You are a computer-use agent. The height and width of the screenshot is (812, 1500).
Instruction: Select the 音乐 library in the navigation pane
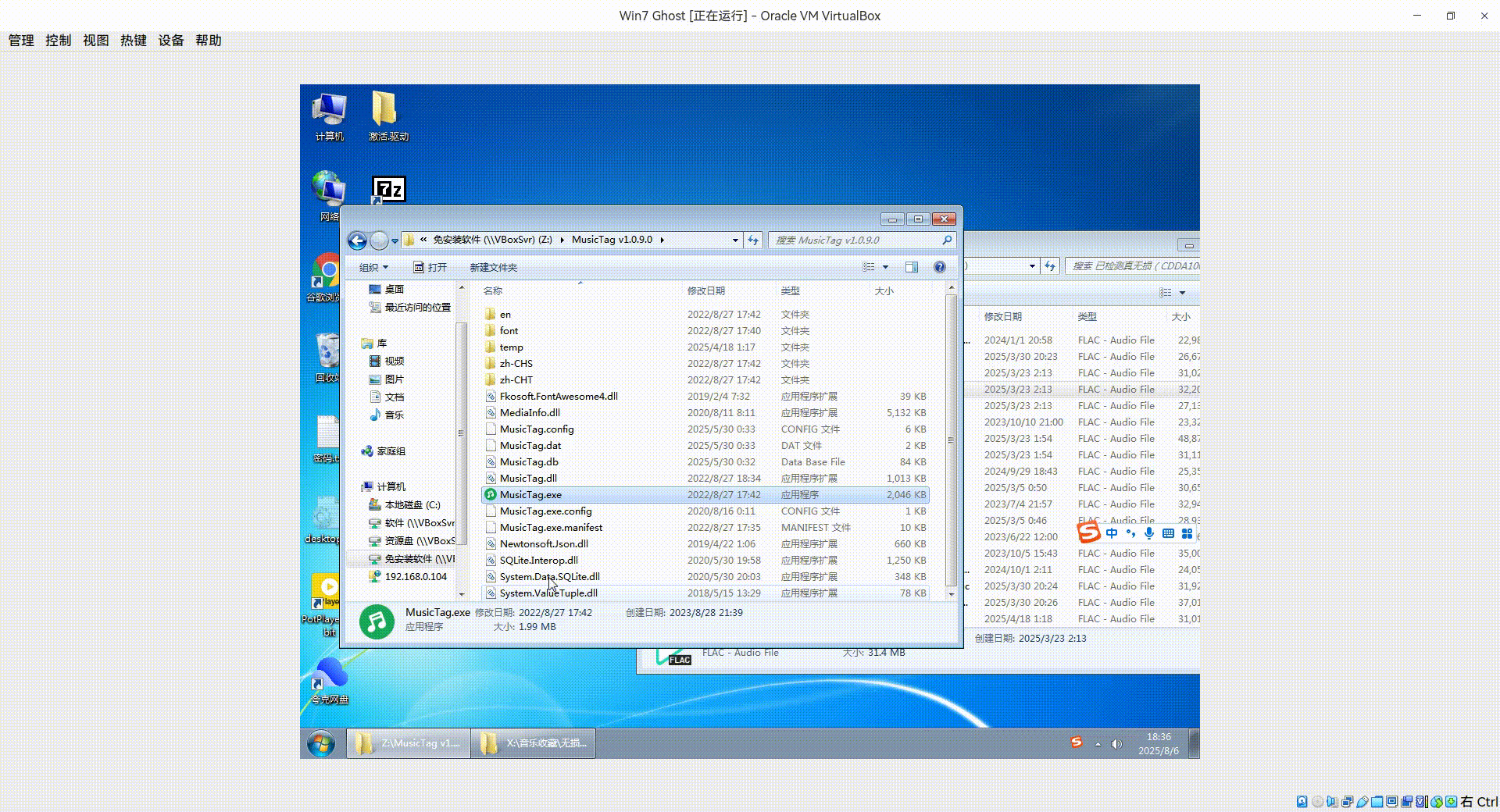click(x=387, y=415)
